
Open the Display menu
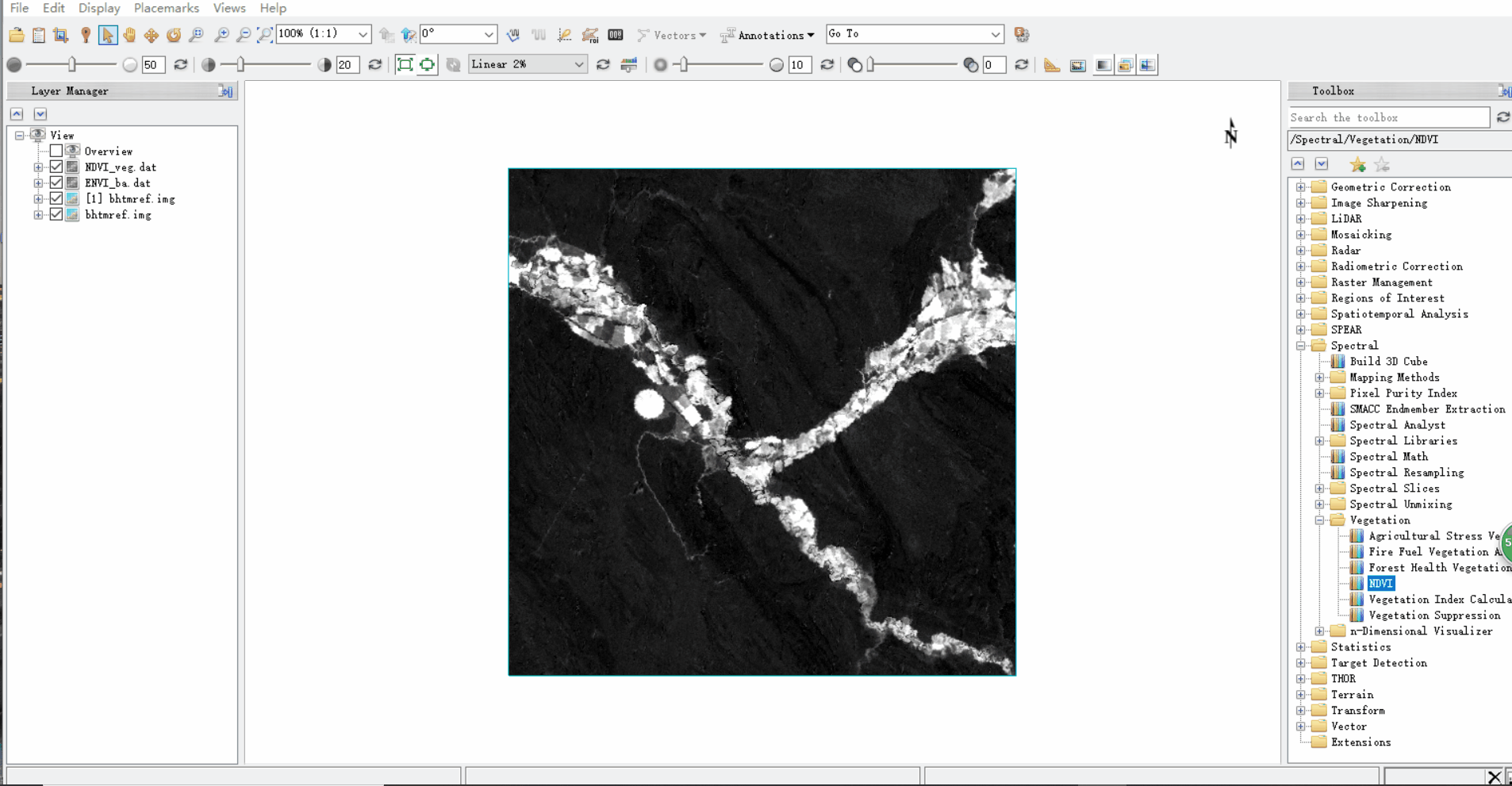click(x=99, y=8)
